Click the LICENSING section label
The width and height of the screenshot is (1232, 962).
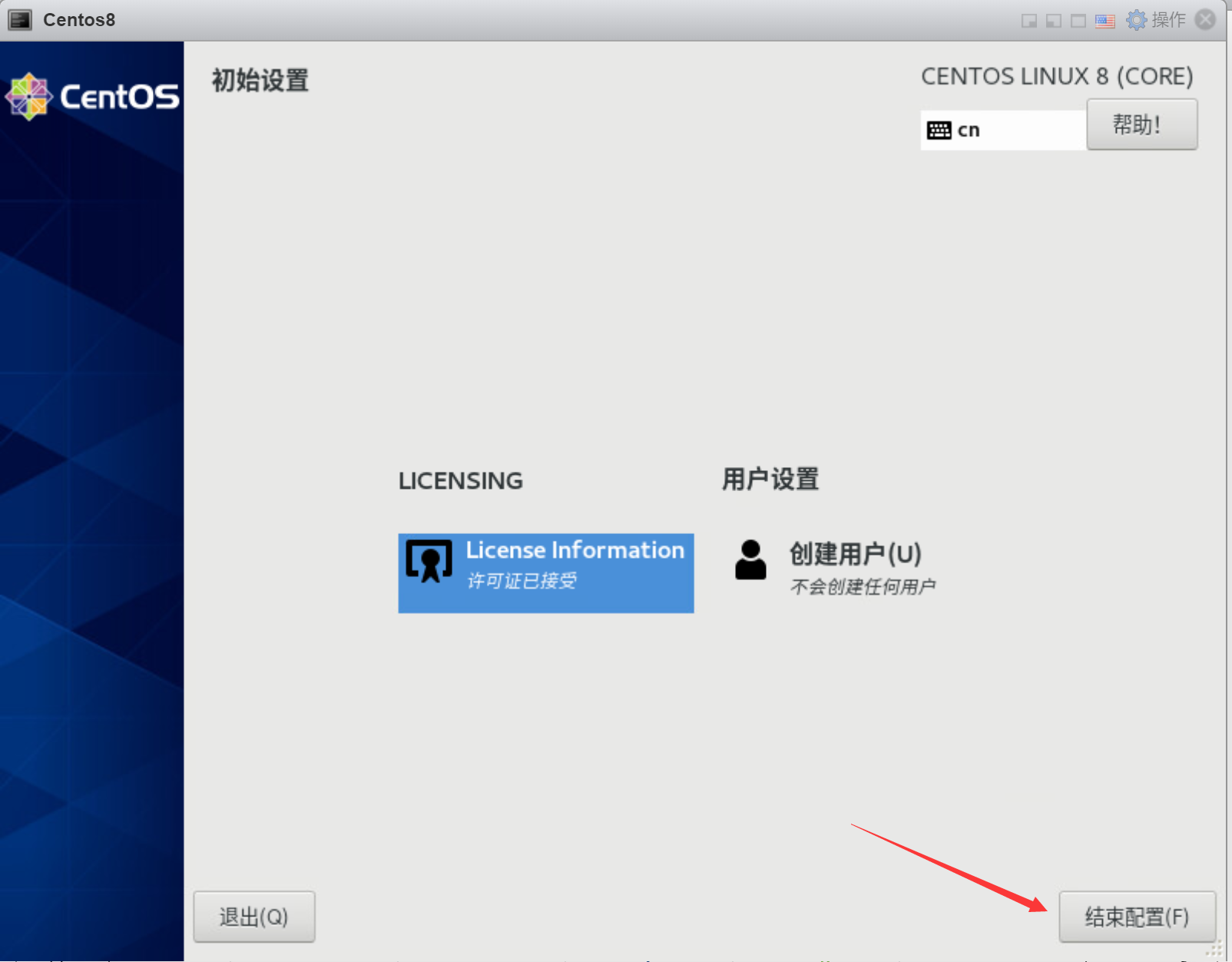460,481
